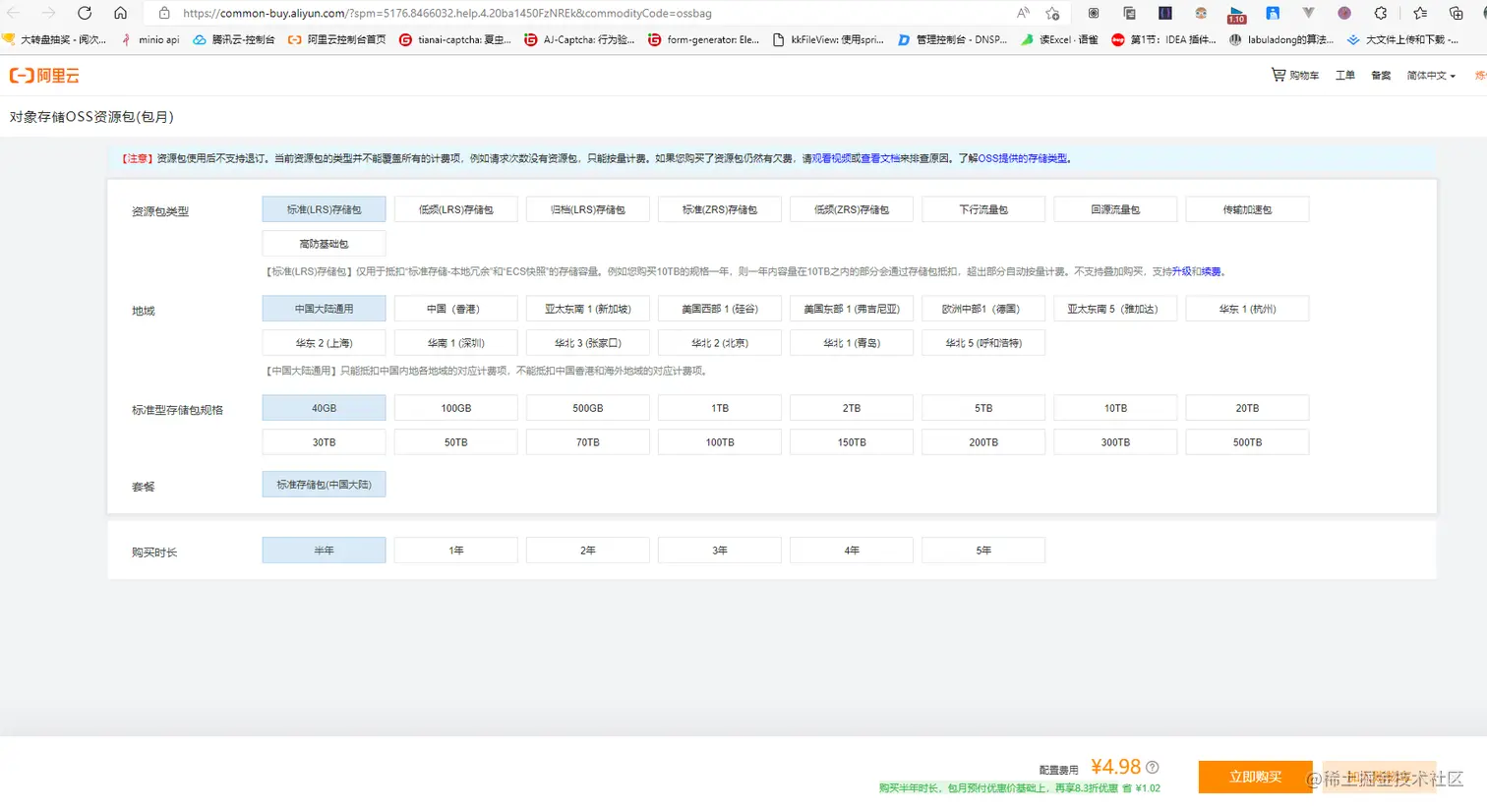
Task: Open the AJ-Captcha bookmark
Action: 579,39
